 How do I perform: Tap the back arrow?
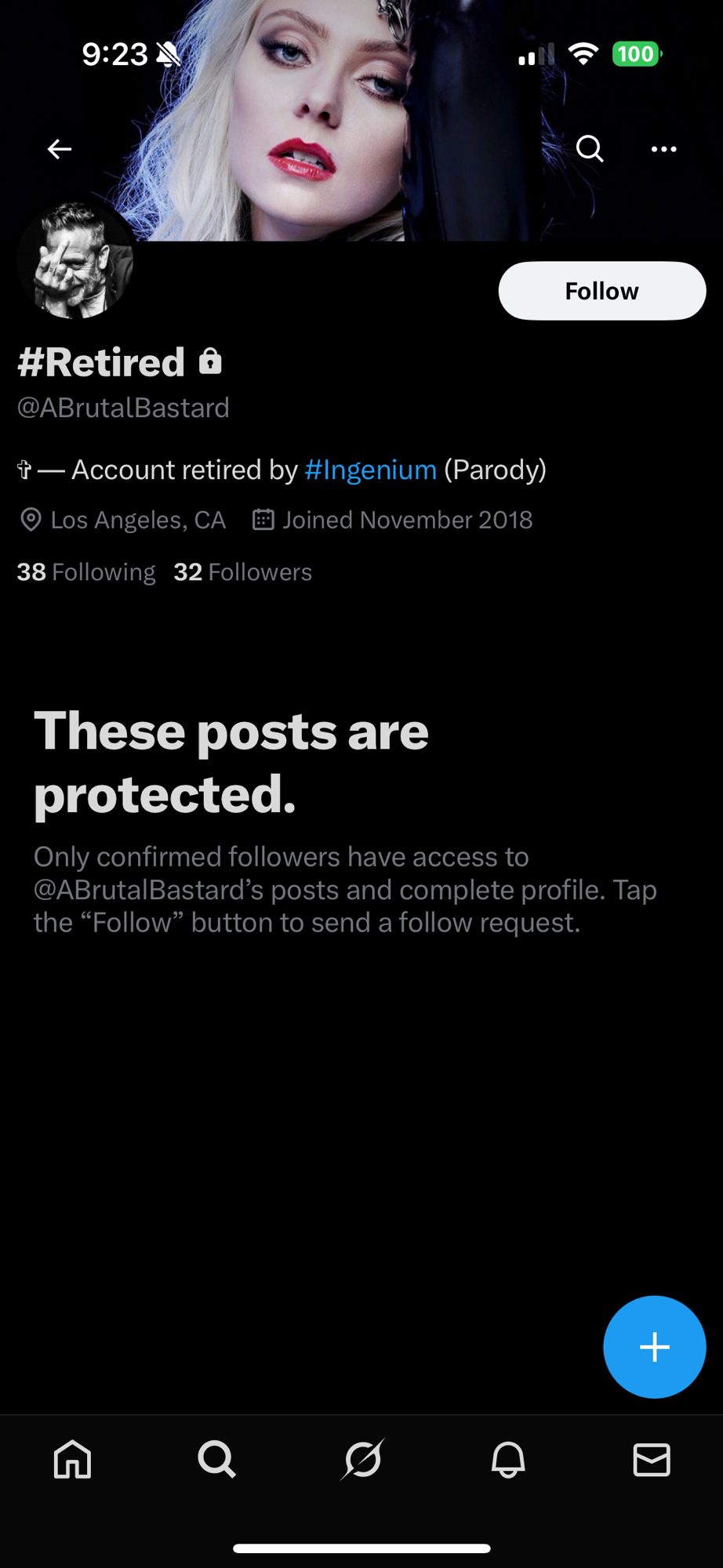[60, 149]
